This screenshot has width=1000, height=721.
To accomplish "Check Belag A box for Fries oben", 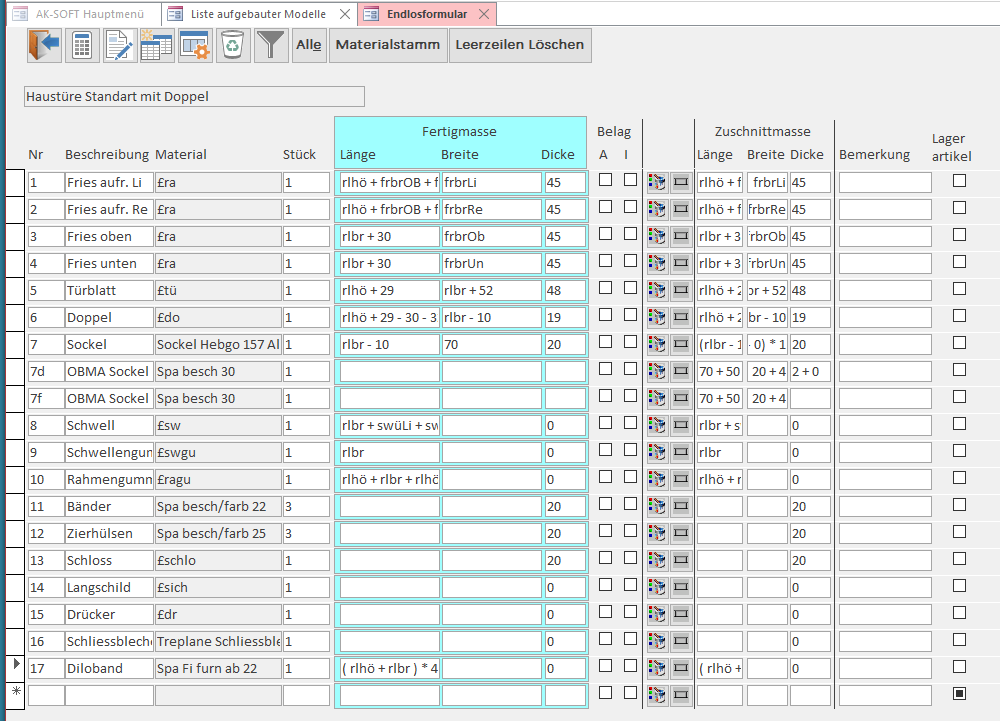I will 605,234.
